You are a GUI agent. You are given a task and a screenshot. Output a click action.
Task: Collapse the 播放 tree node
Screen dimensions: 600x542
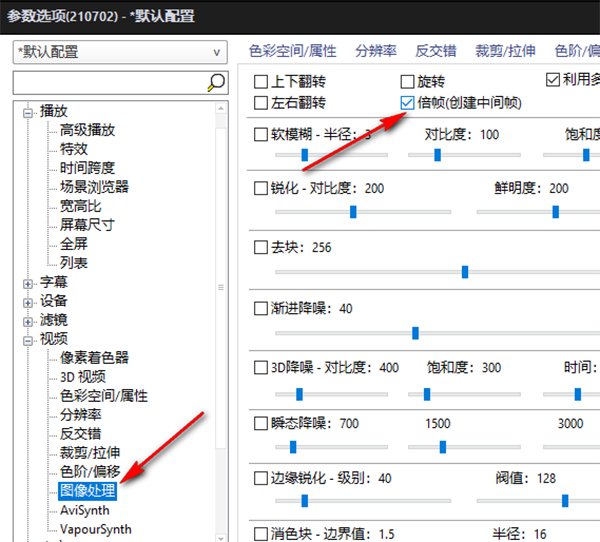point(28,111)
